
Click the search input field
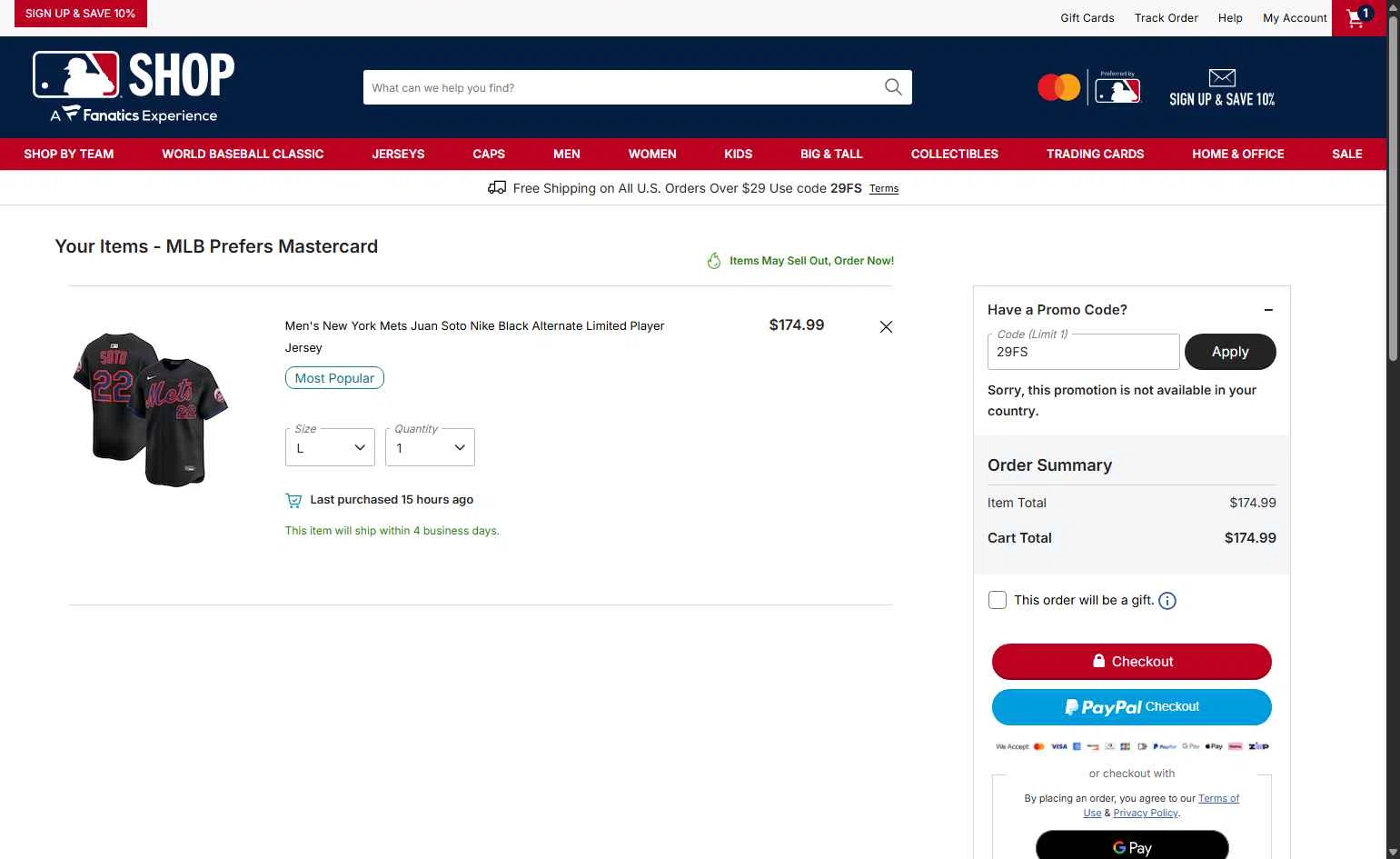(623, 87)
